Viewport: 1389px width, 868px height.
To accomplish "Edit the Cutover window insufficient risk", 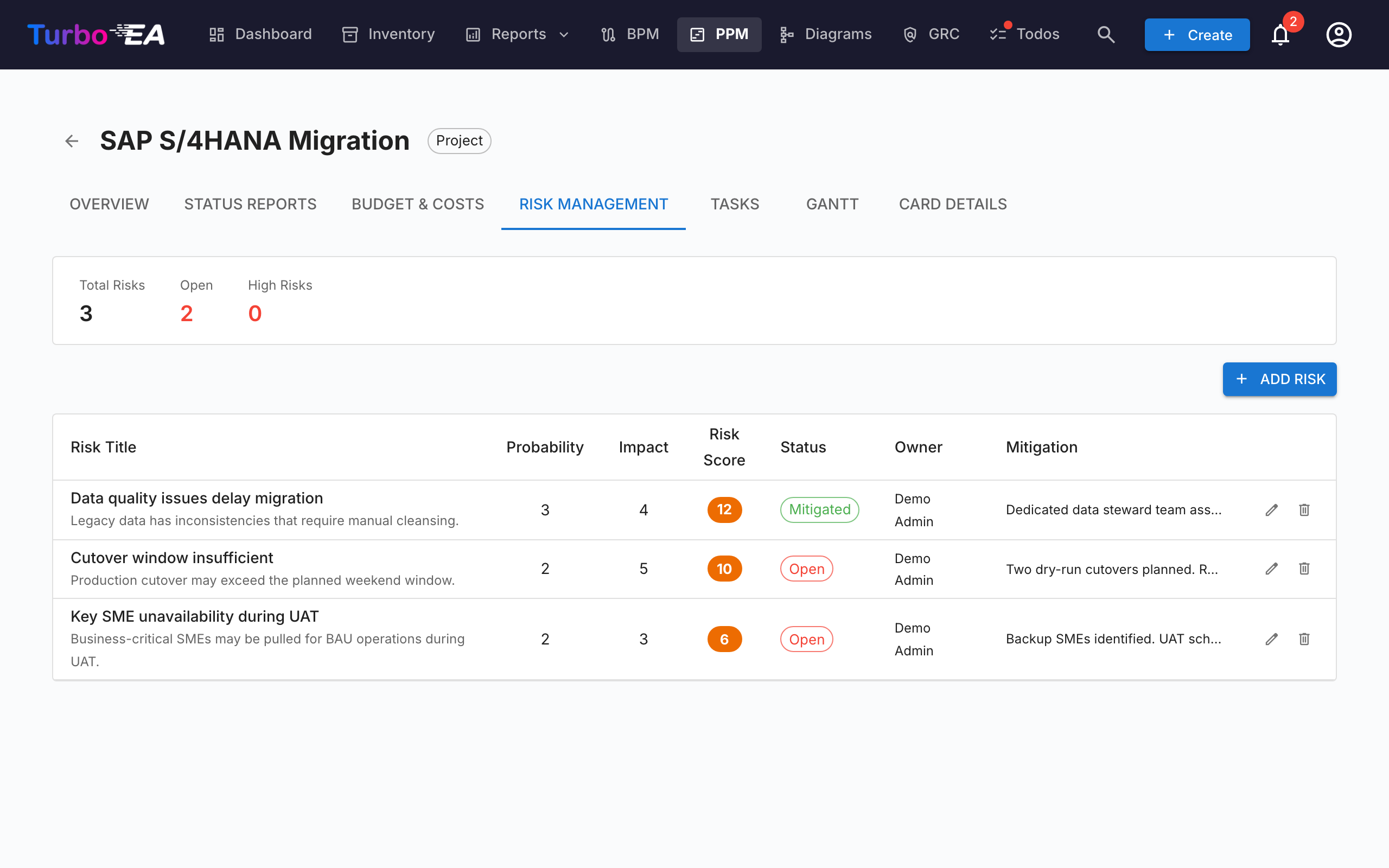I will click(1271, 569).
